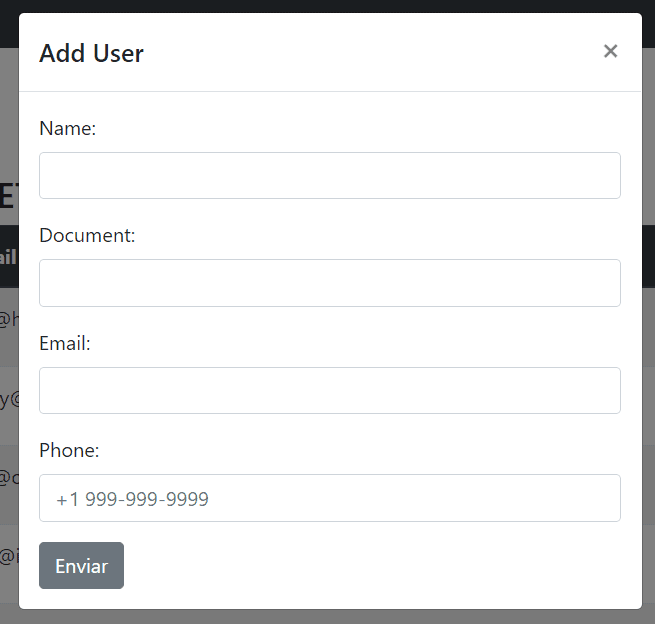This screenshot has width=655, height=624.
Task: Click the Name input field
Action: 329,176
